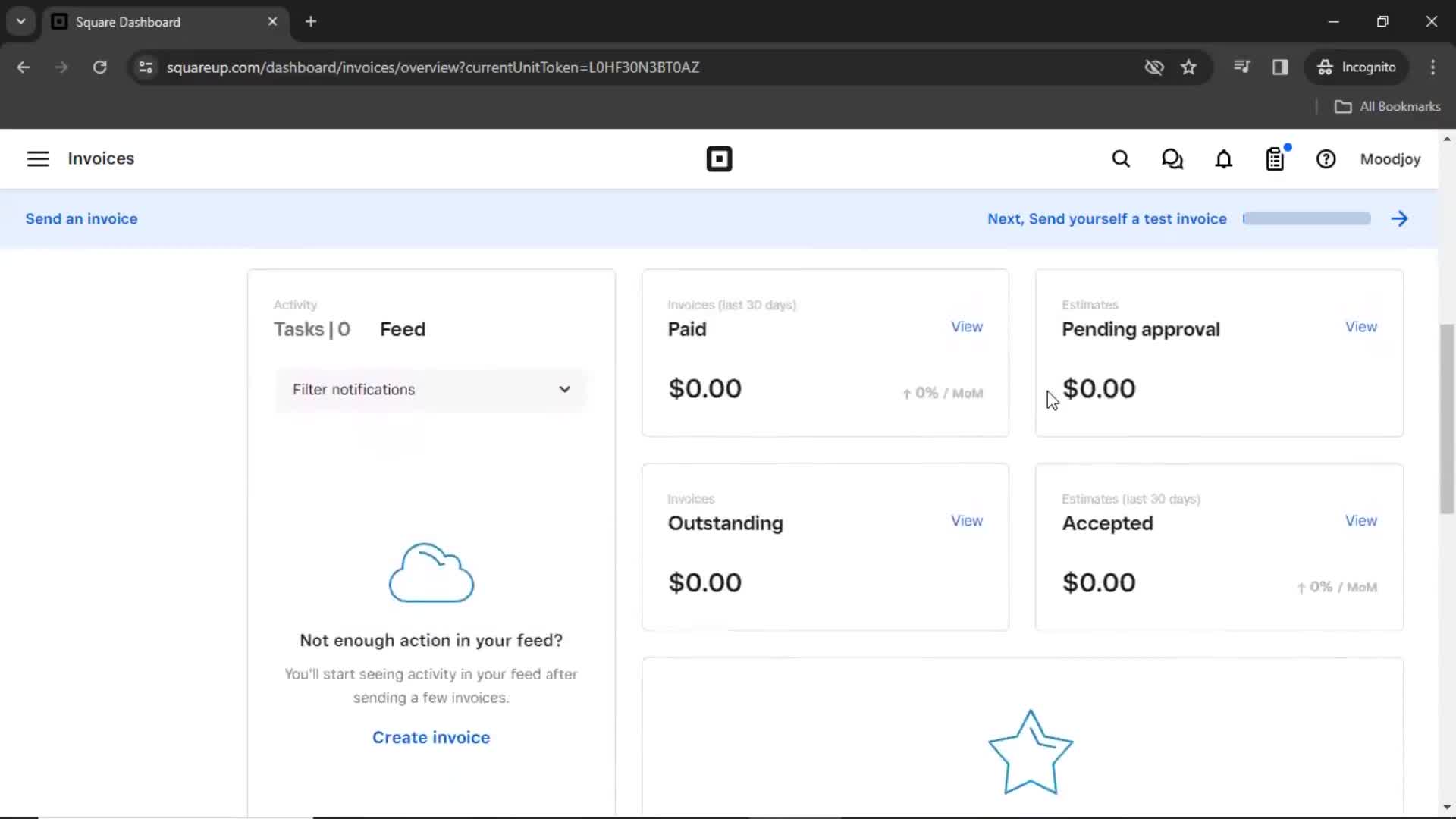Click the Outstanding $0.00 amount
Screen dimensions: 1456x819
coord(704,582)
